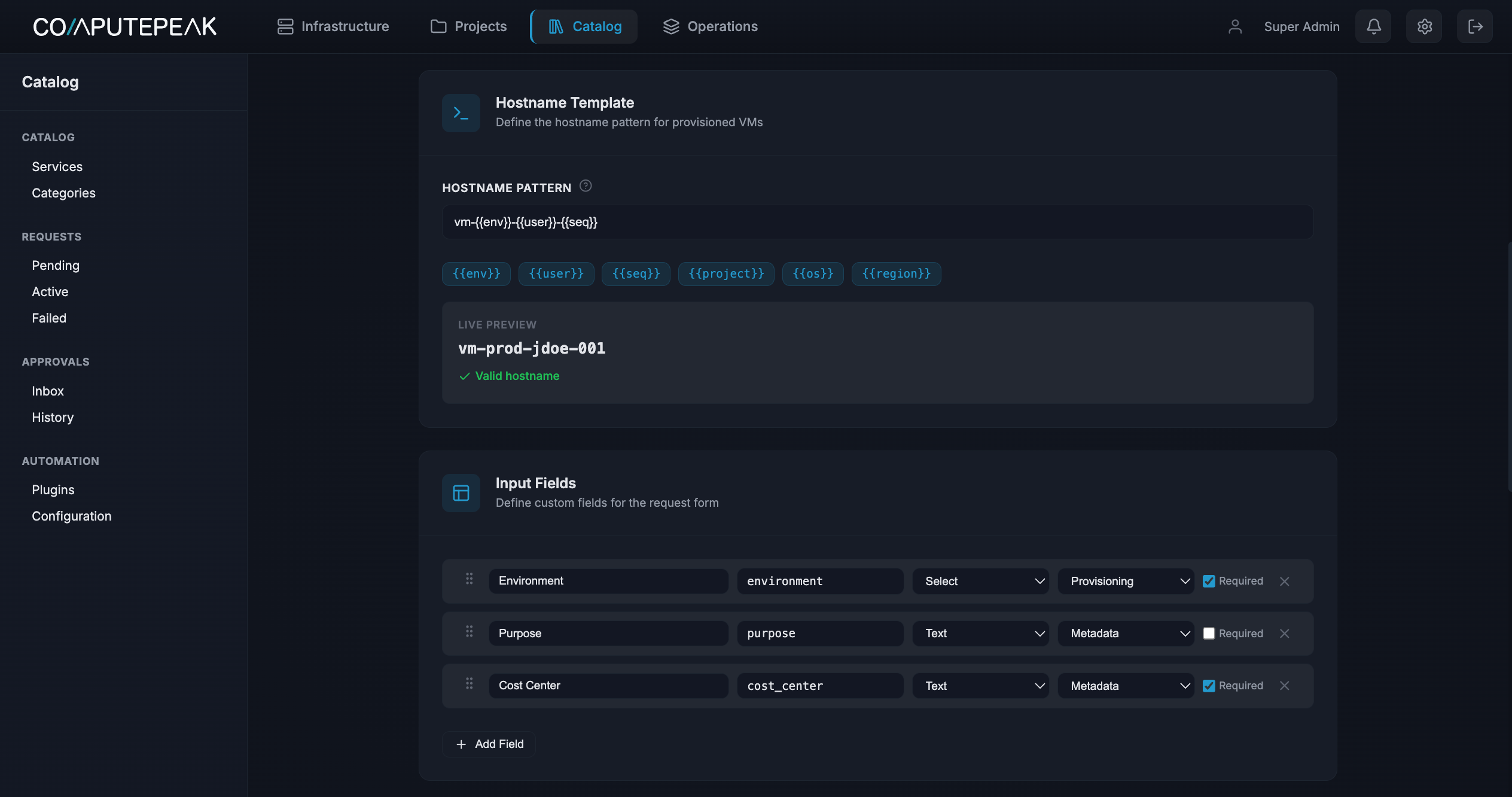Open the settings gear
Screen dimensions: 1512x797
tap(1425, 26)
